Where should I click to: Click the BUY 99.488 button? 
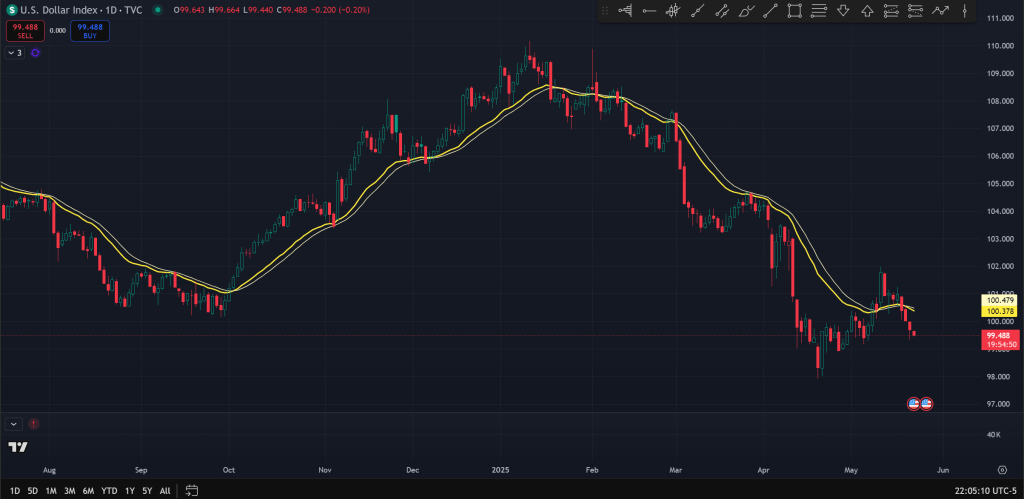coord(90,30)
